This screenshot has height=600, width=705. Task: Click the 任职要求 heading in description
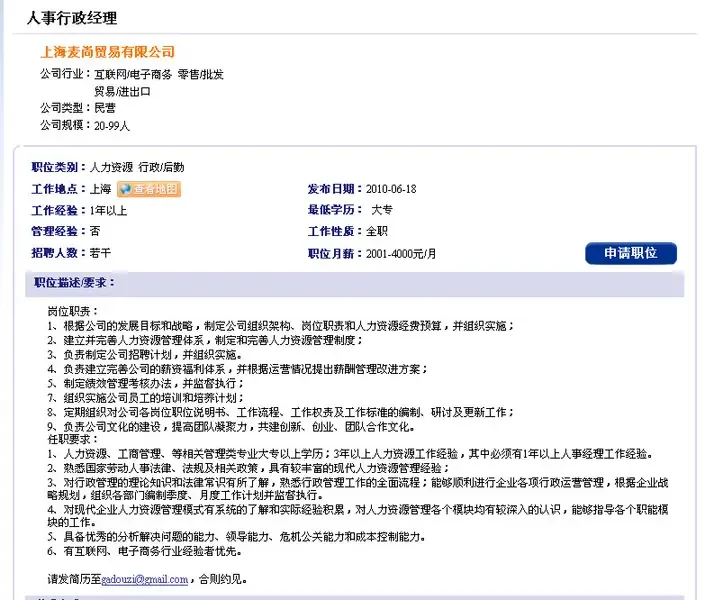69,439
